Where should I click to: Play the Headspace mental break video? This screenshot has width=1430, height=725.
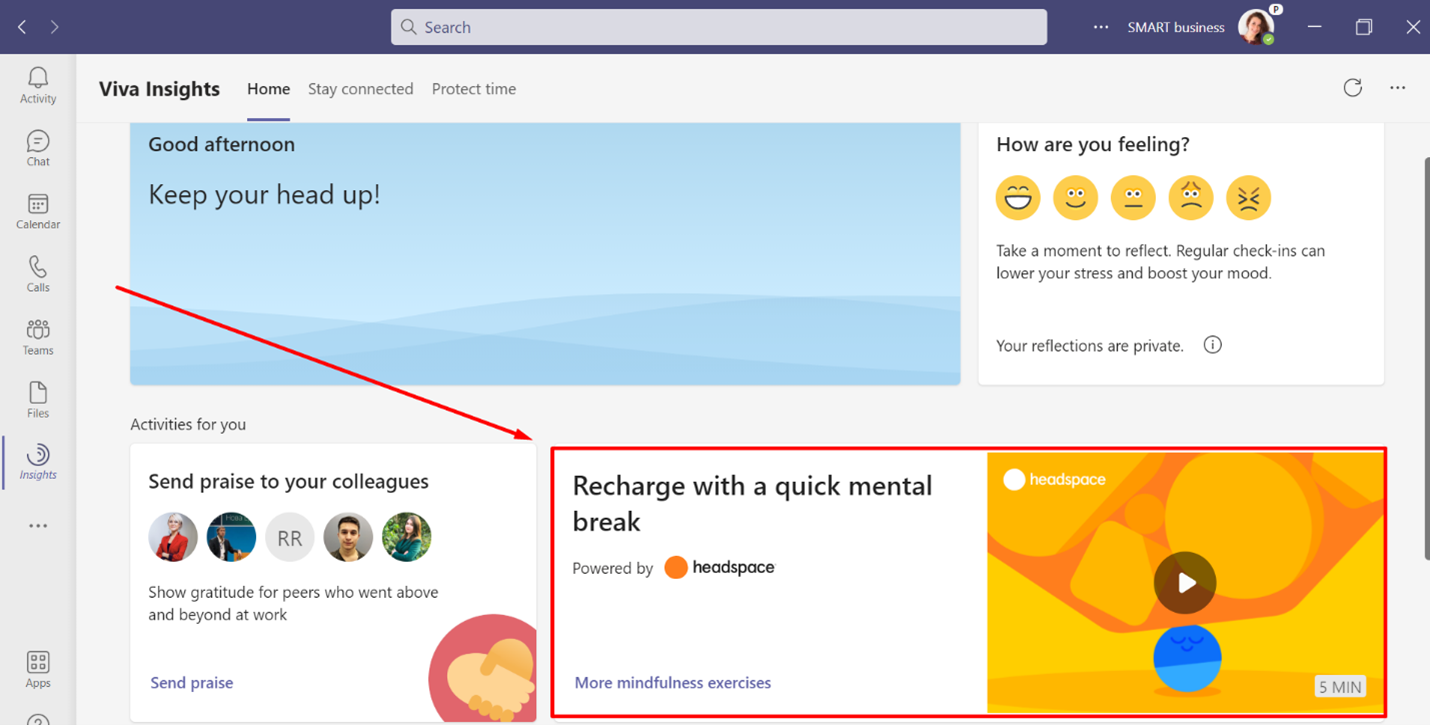[x=1184, y=582]
